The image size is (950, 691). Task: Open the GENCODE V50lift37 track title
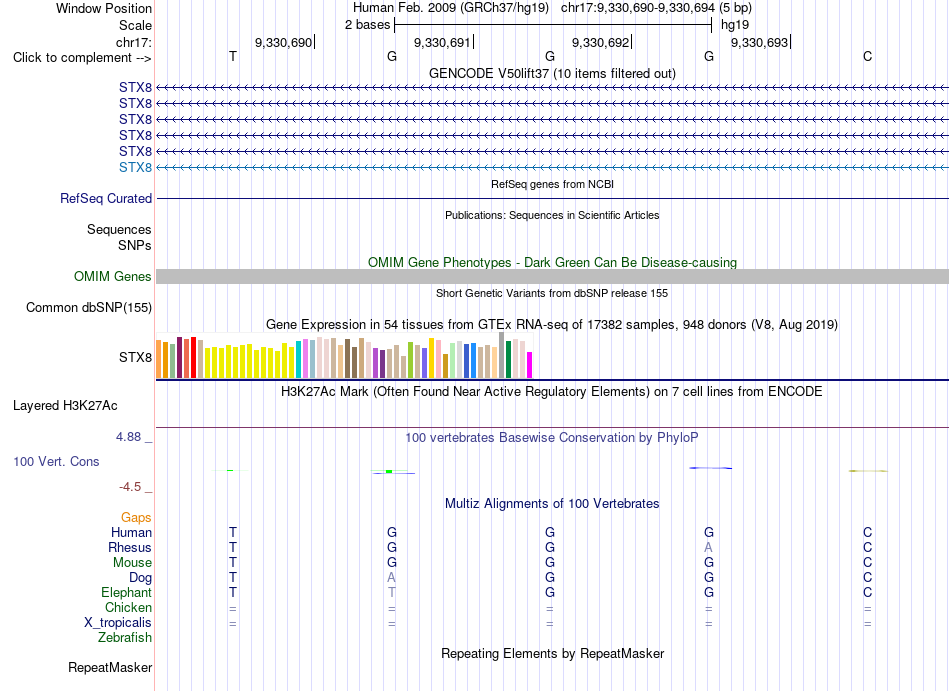pyautogui.click(x=552, y=73)
